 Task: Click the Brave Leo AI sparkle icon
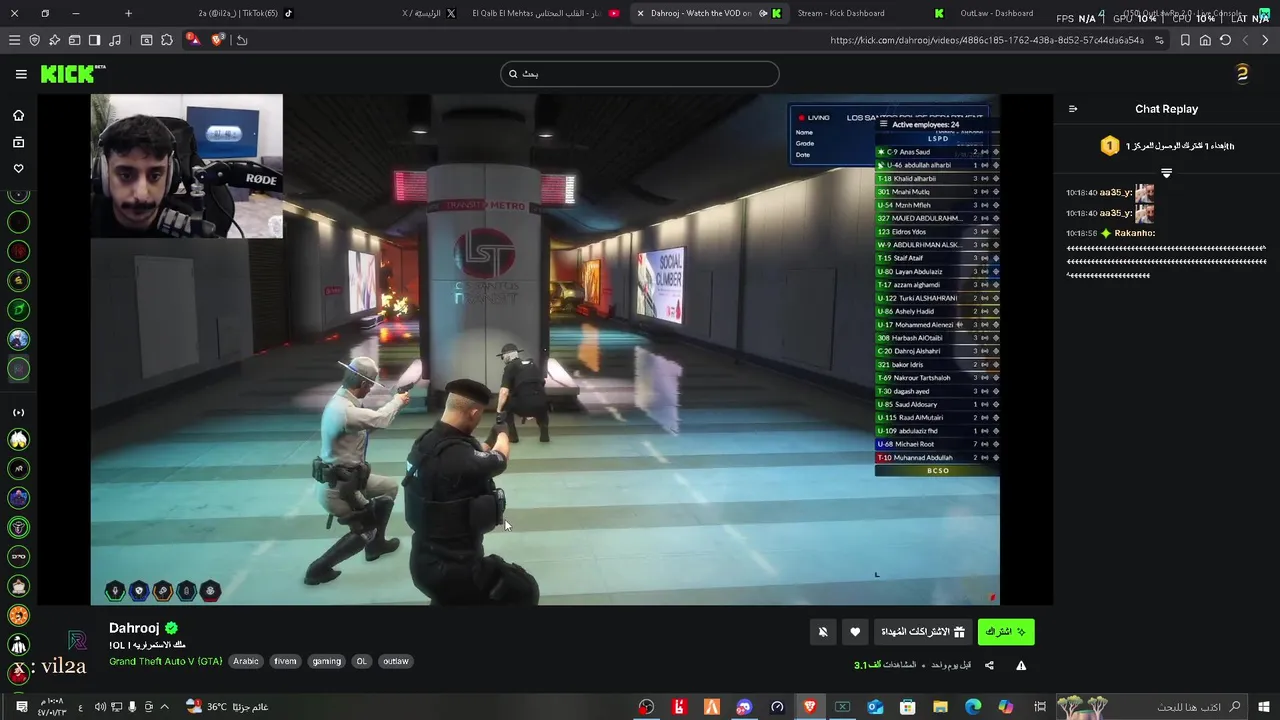pos(54,40)
